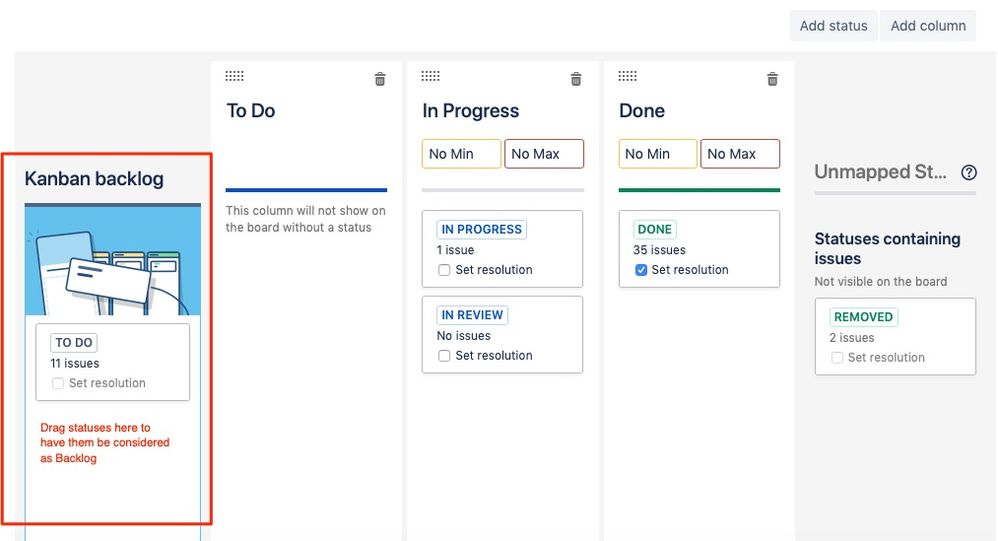The height and width of the screenshot is (541, 998).
Task: Click the Add column button
Action: click(x=928, y=26)
